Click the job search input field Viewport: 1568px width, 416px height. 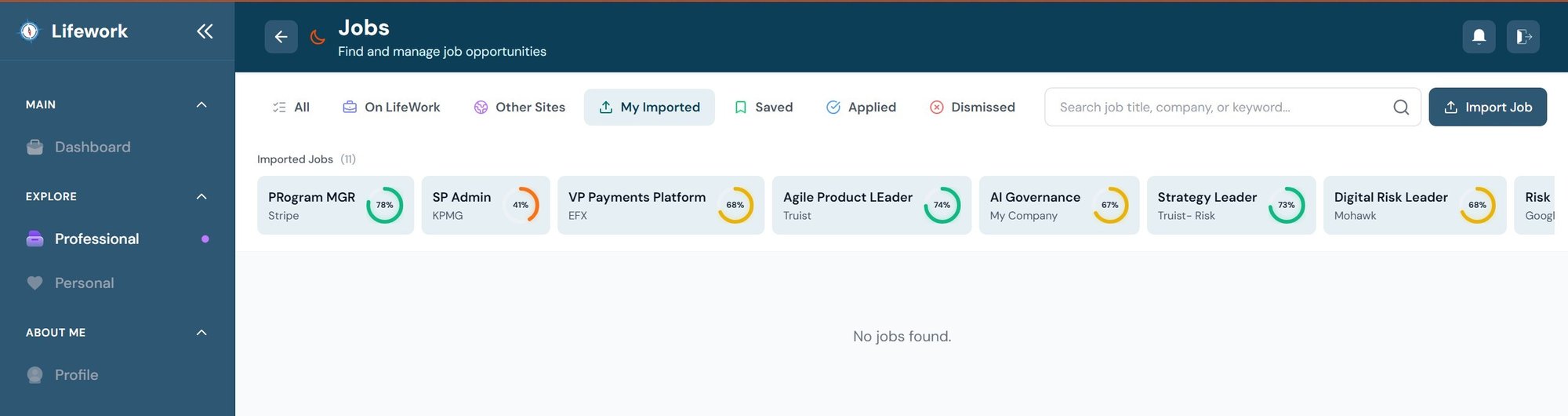coord(1219,108)
